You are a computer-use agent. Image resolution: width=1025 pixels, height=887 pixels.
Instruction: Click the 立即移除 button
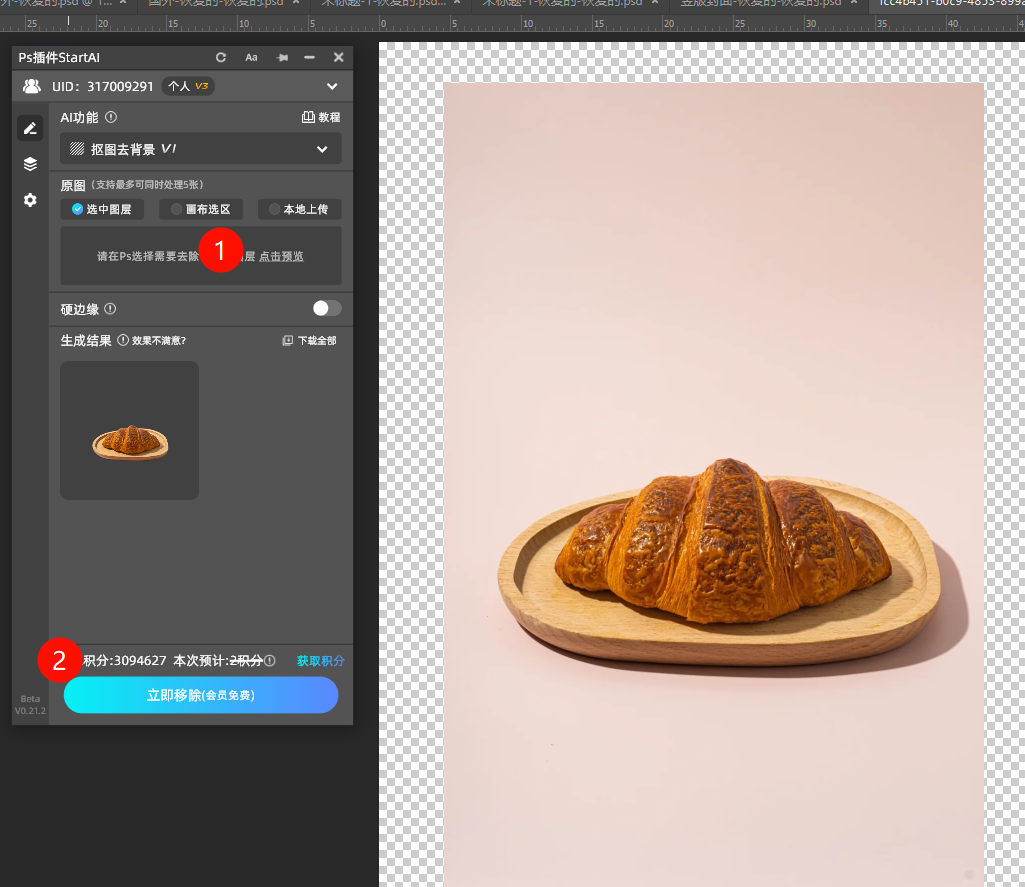coord(201,695)
